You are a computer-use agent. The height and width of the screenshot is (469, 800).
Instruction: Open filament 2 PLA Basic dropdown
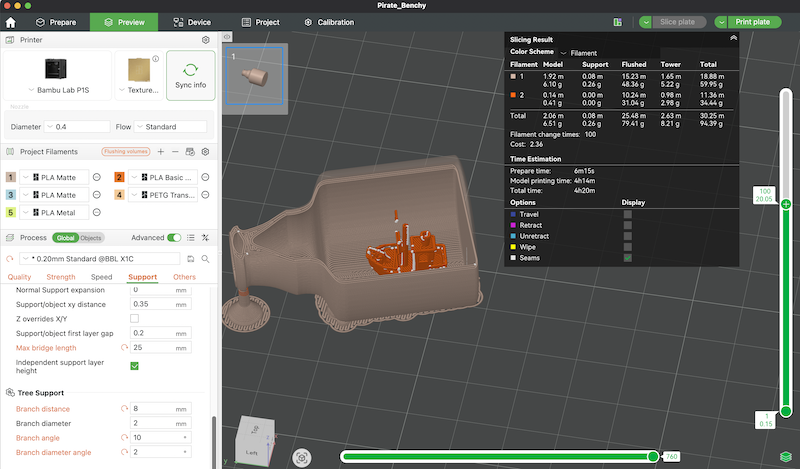tap(163, 177)
